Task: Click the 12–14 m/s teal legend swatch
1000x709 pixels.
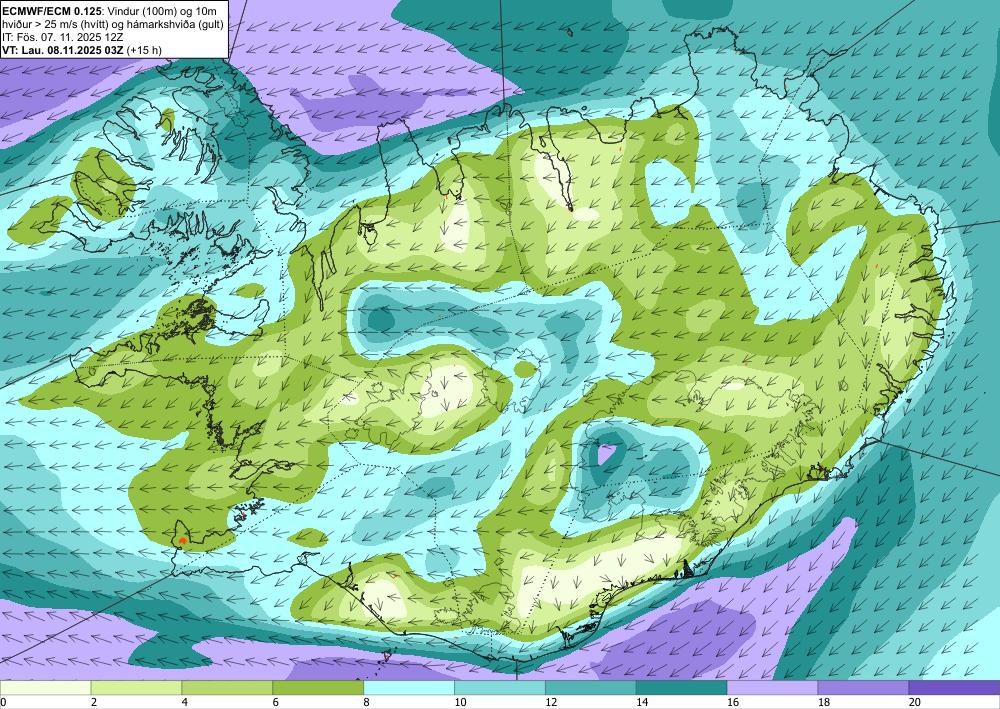Action: pos(591,688)
